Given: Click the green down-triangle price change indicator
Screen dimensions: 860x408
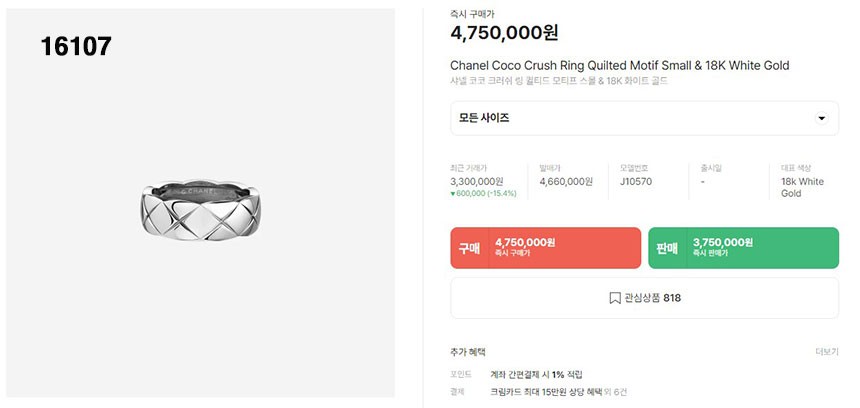Looking at the screenshot, I should [454, 193].
